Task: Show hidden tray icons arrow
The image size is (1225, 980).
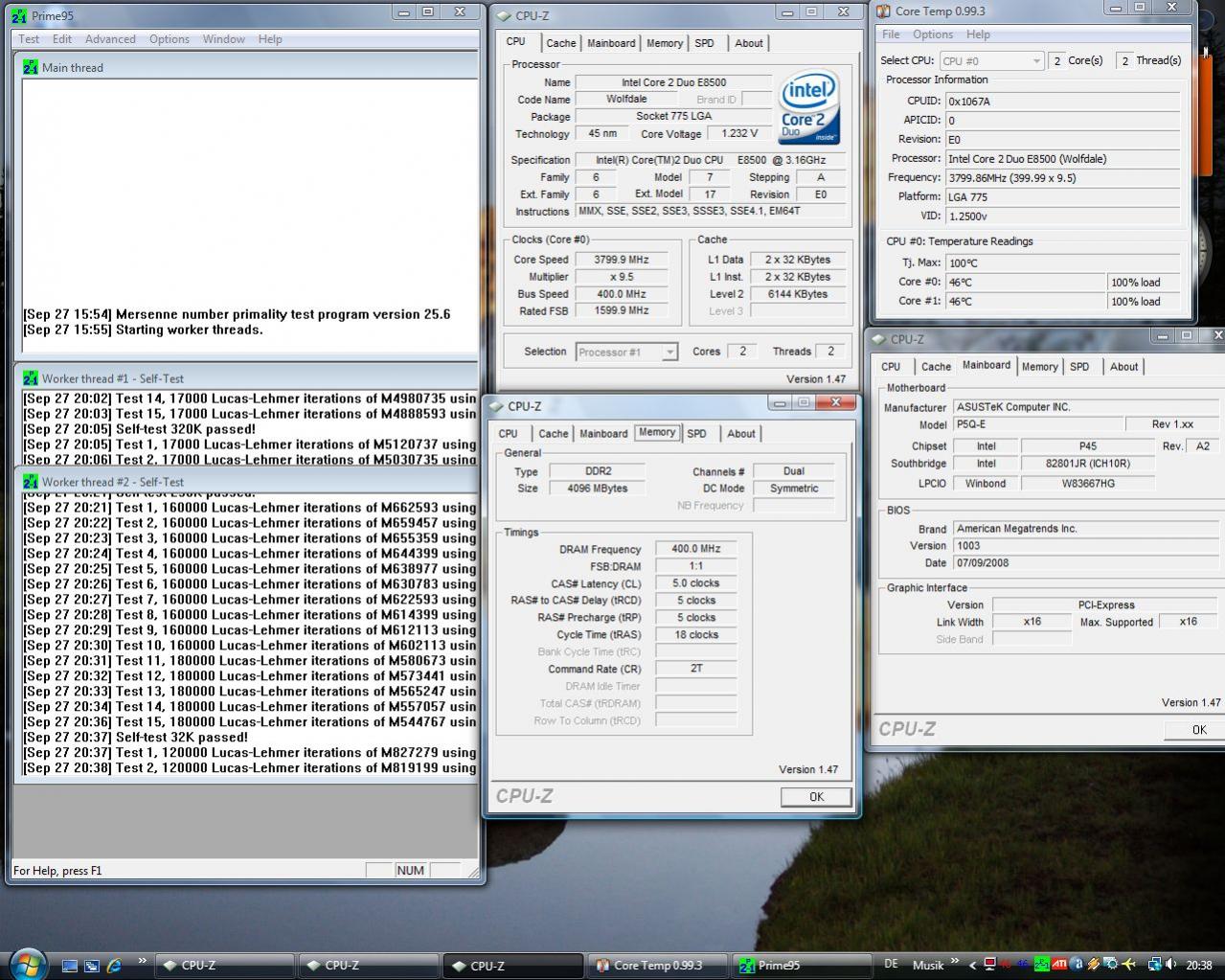Action: pos(973,966)
